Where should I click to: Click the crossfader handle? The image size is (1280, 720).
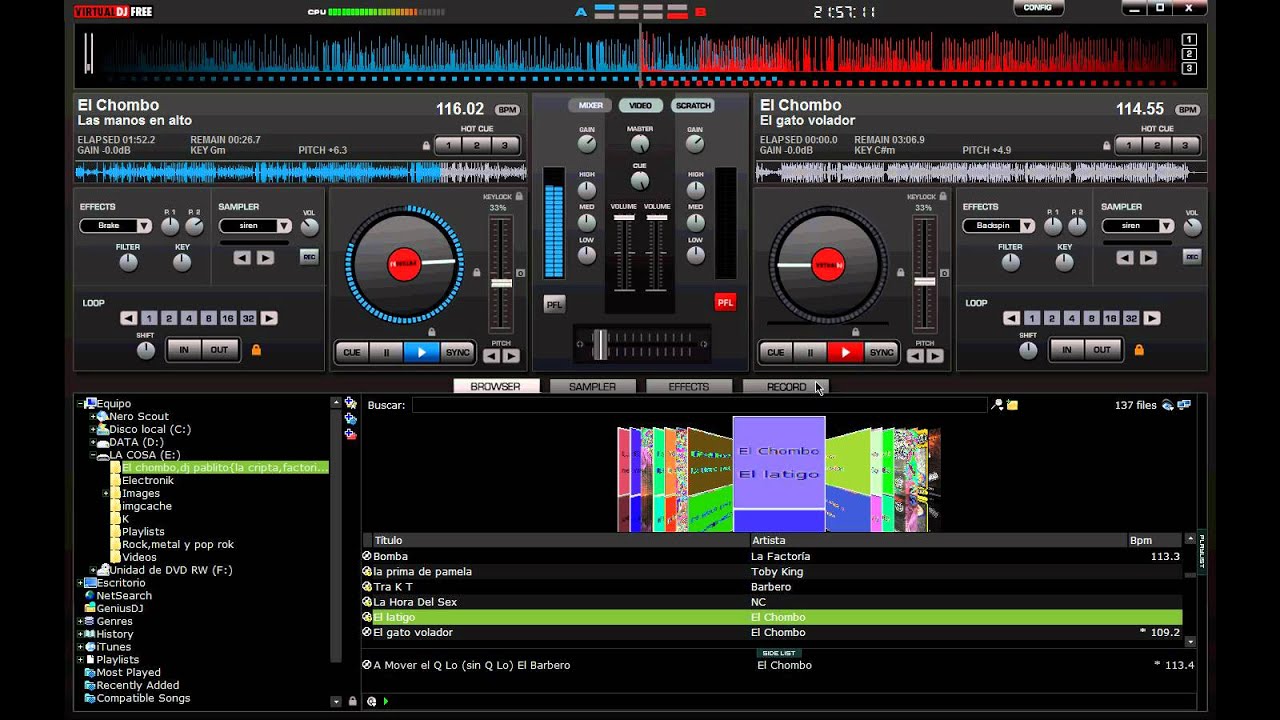click(x=600, y=344)
